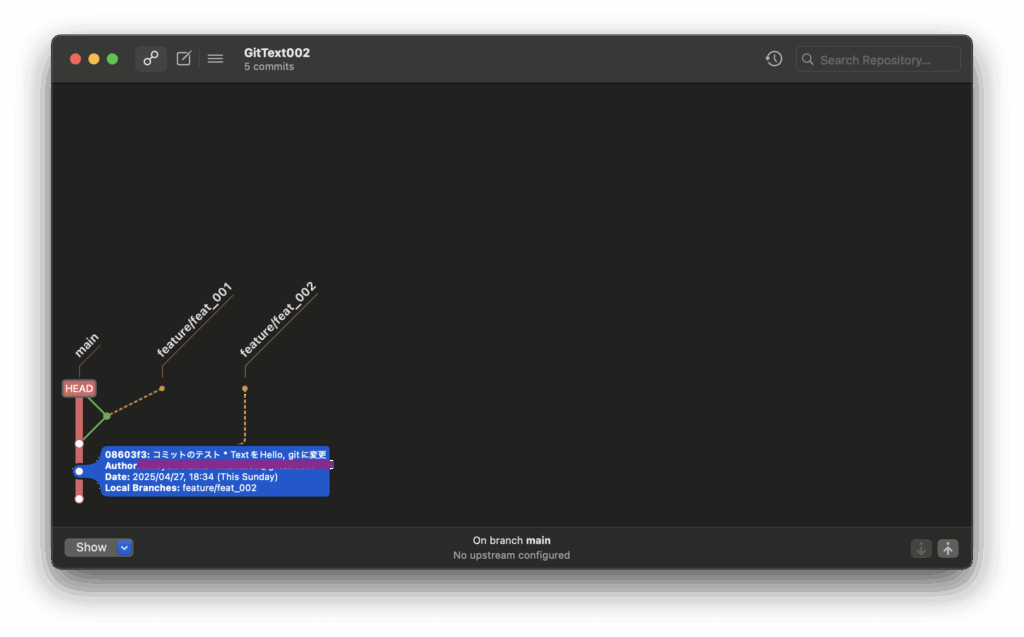Click the search magnifier icon
Viewport: 1024px width, 637px height.
pos(808,59)
